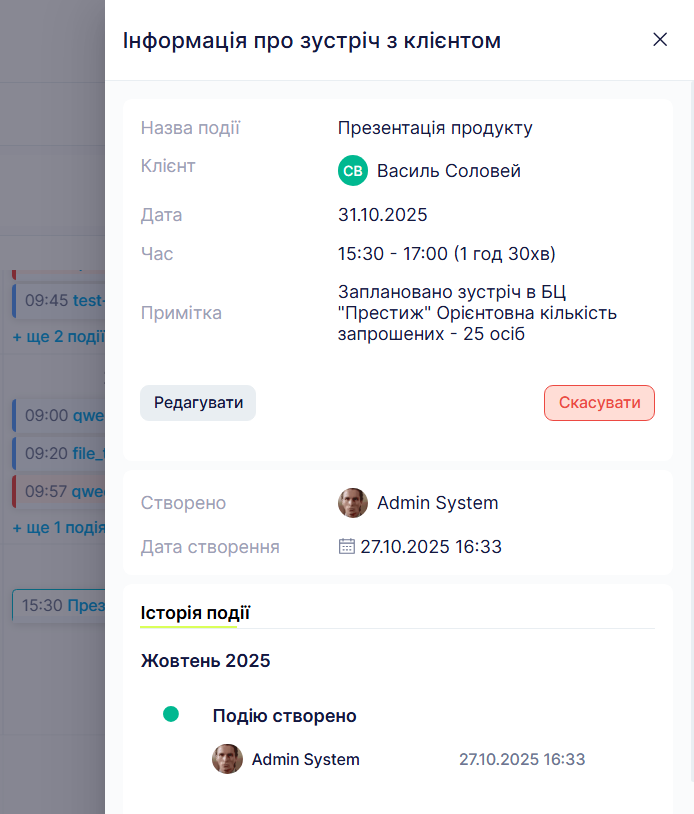
Task: Click the green dot of Подію створено
Action: 171,714
